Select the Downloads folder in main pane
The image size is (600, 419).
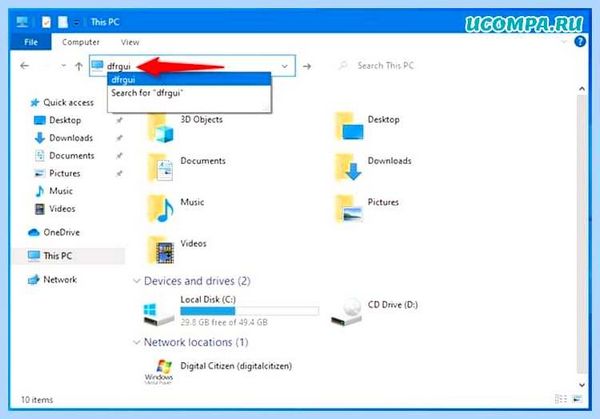(373, 167)
